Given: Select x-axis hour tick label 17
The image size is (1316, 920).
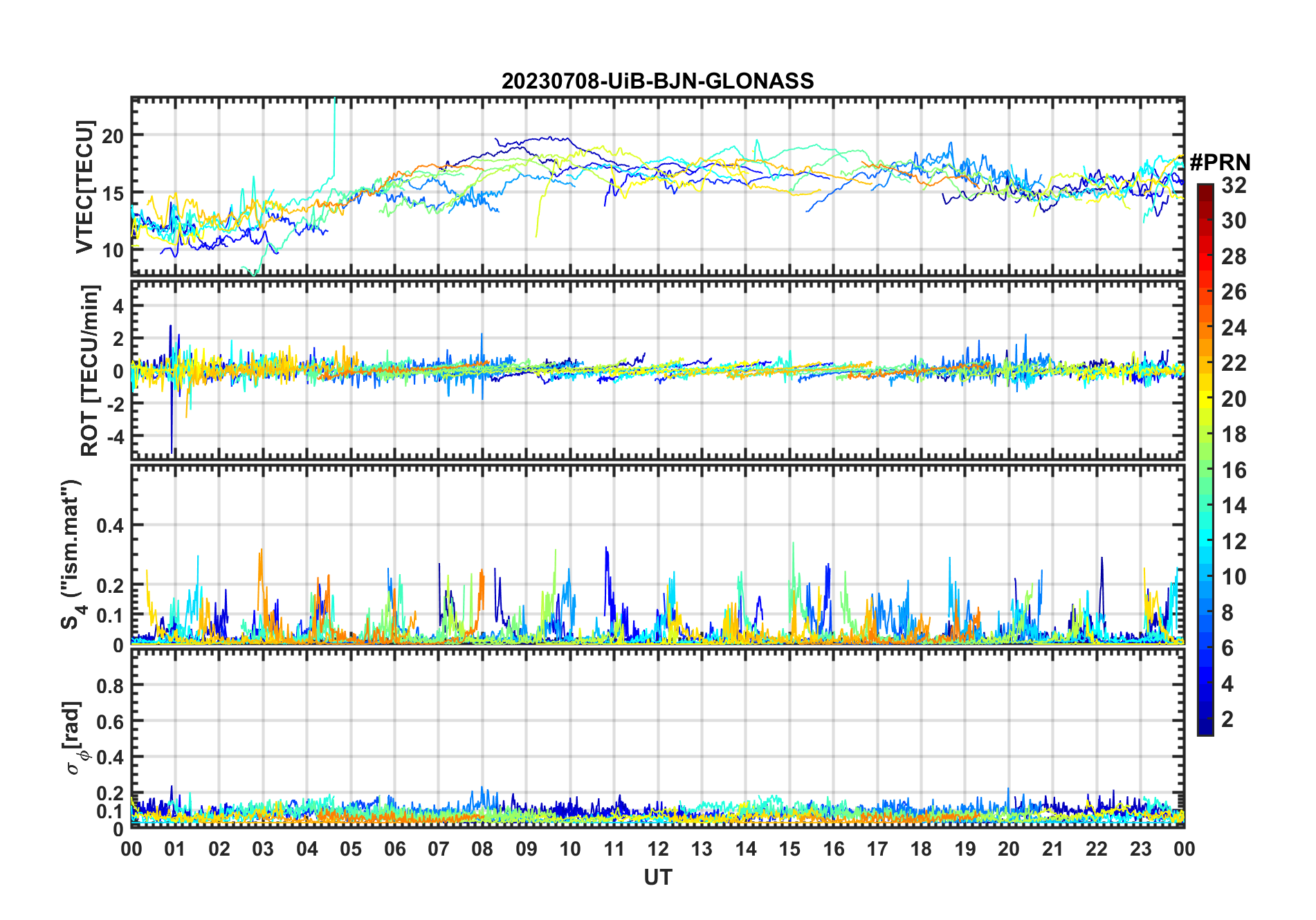Looking at the screenshot, I should coord(877,849).
